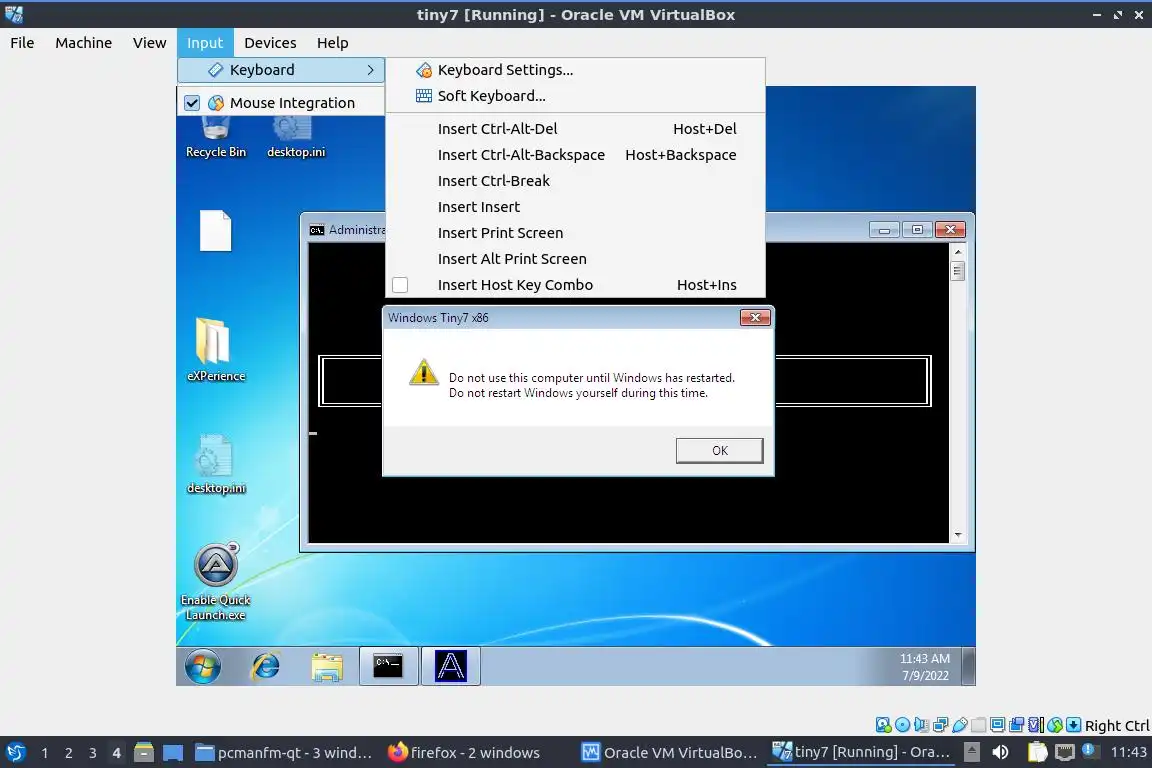This screenshot has height=768, width=1152.
Task: Click the host panel clock 11:43
Action: coord(1128,753)
